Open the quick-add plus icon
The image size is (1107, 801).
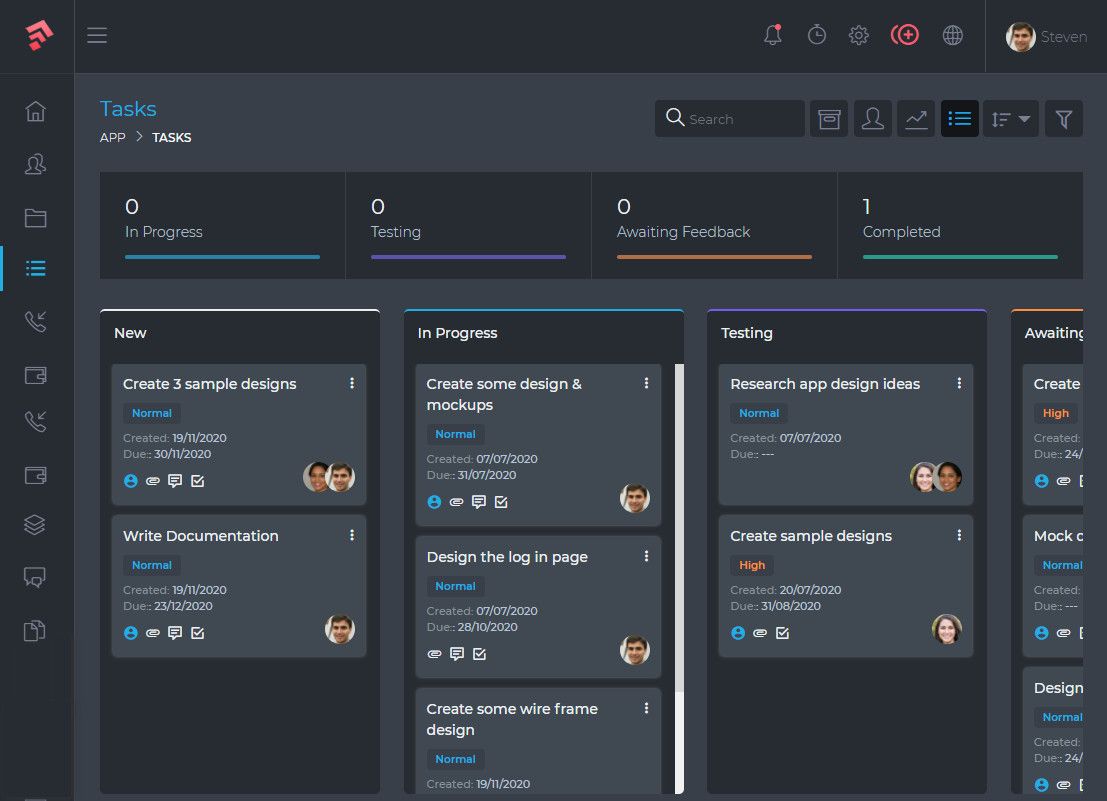click(x=905, y=34)
